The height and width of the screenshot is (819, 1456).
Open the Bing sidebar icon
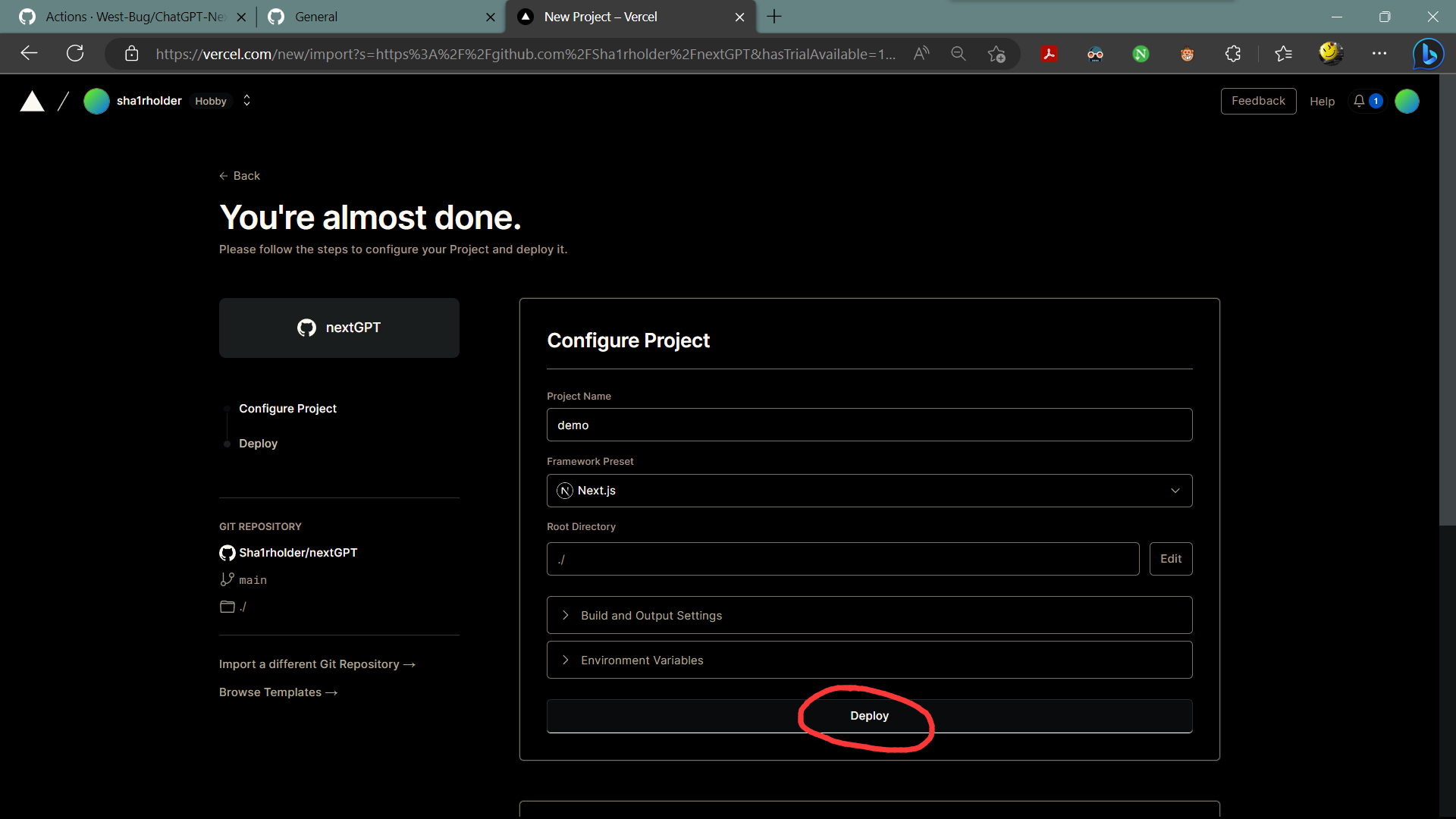[x=1428, y=54]
